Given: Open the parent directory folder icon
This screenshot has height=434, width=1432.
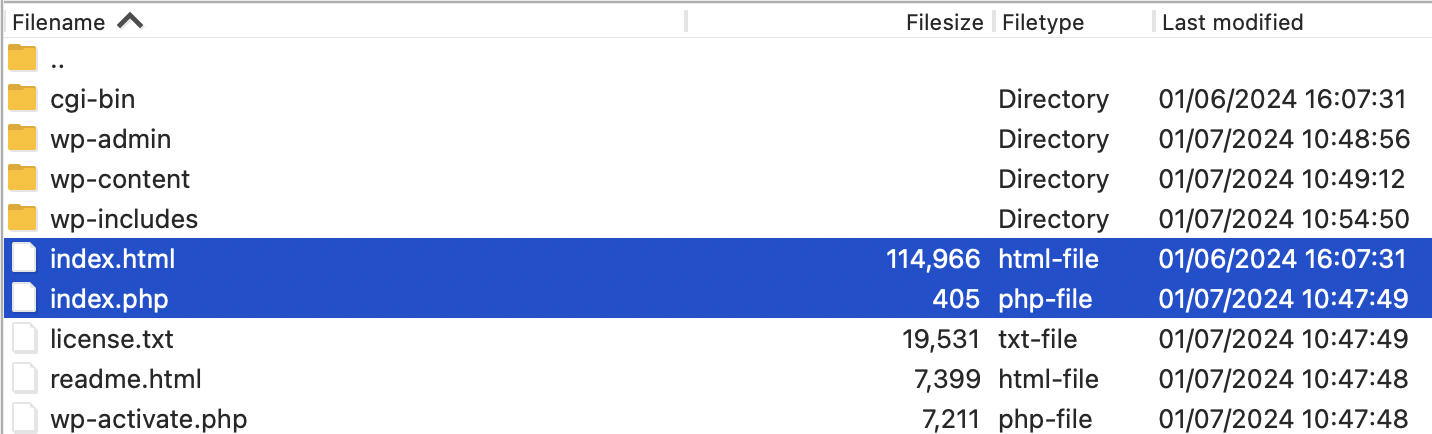Looking at the screenshot, I should point(22,59).
